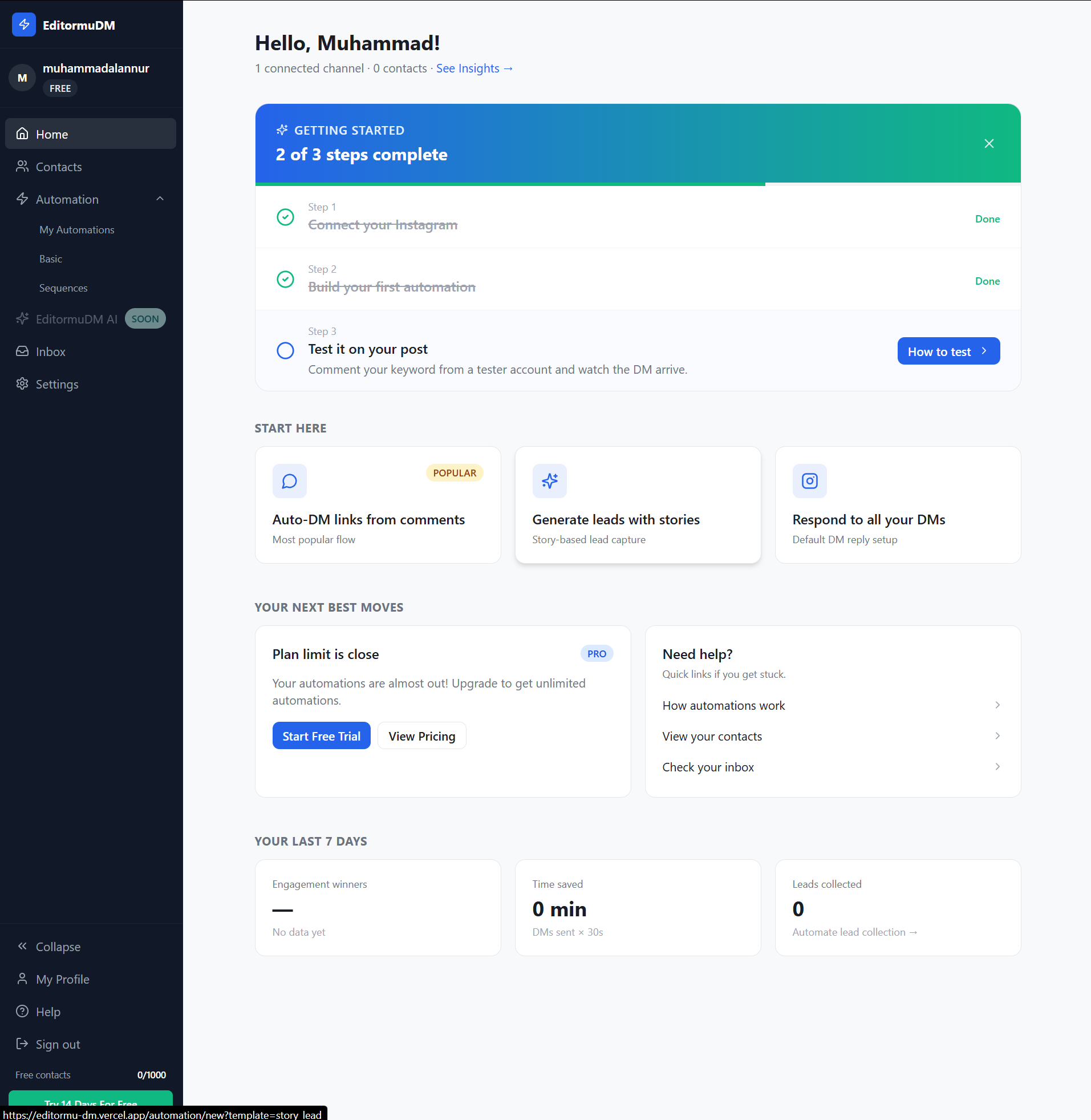Viewport: 1091px width, 1120px height.
Task: Click the Time saved 0 min value
Action: click(559, 909)
